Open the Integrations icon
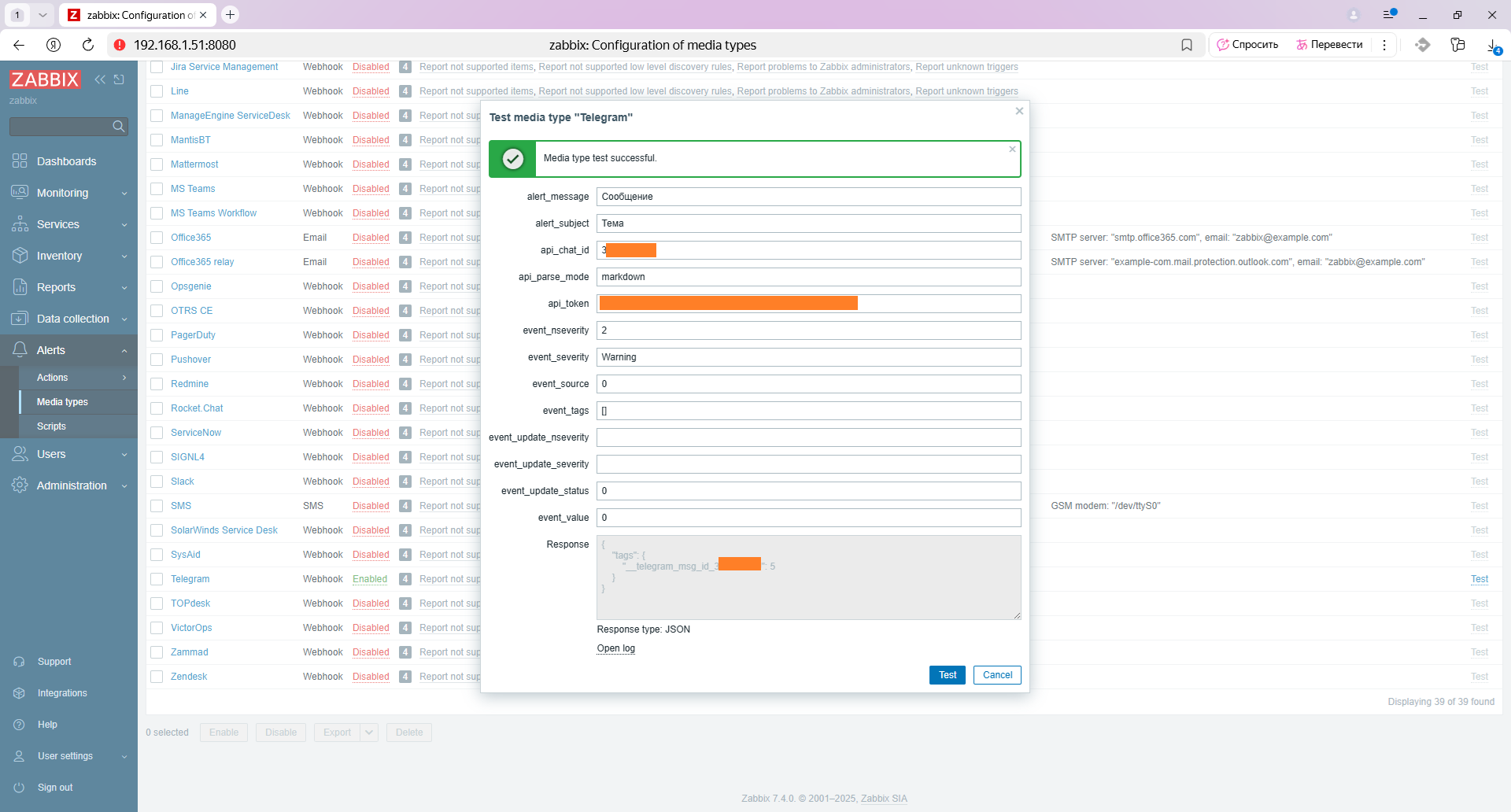 click(19, 693)
